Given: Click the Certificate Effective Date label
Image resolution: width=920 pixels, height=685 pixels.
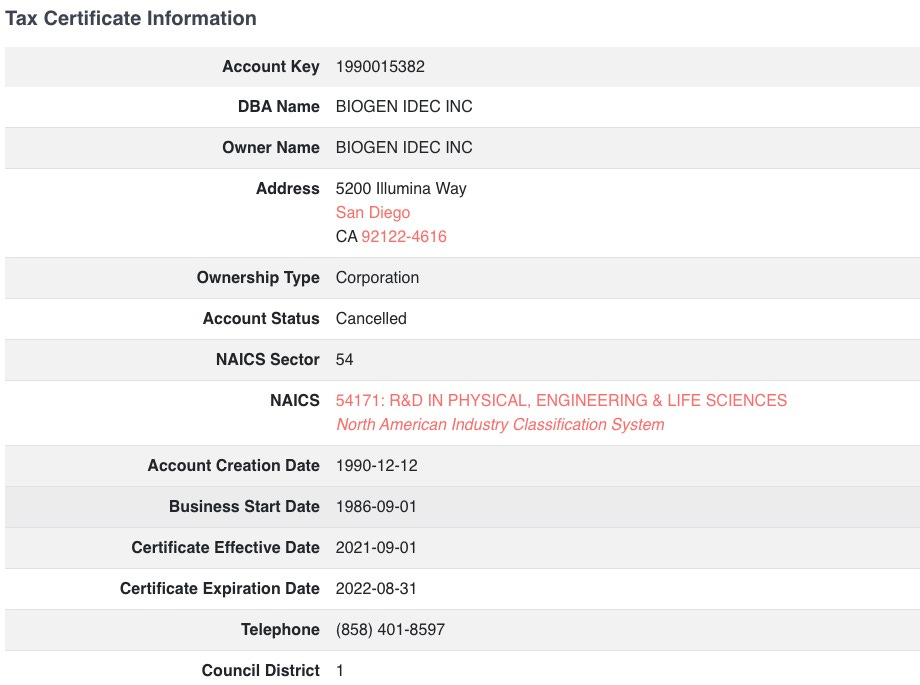Looking at the screenshot, I should (226, 548).
